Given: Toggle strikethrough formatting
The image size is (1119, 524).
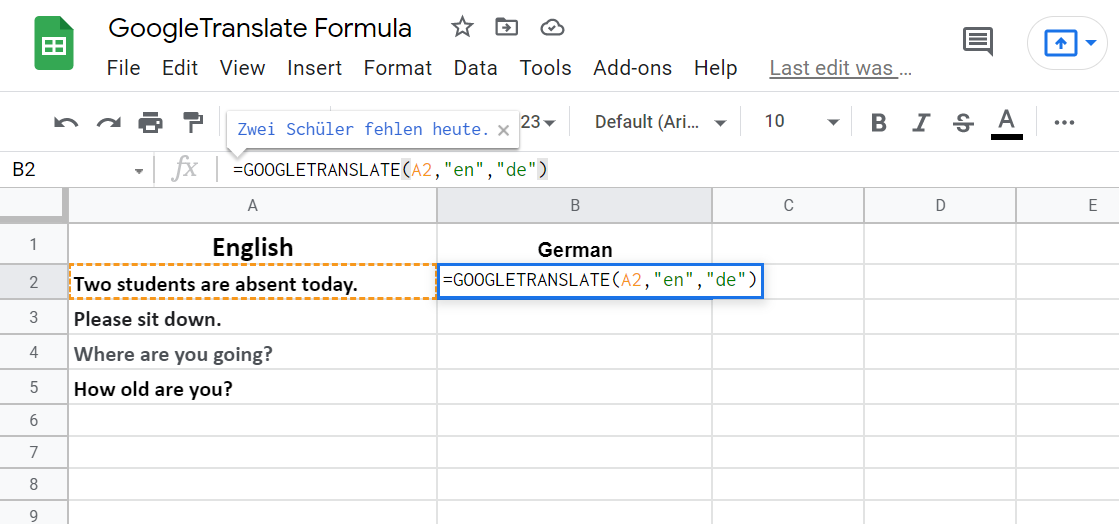Looking at the screenshot, I should pyautogui.click(x=963, y=123).
